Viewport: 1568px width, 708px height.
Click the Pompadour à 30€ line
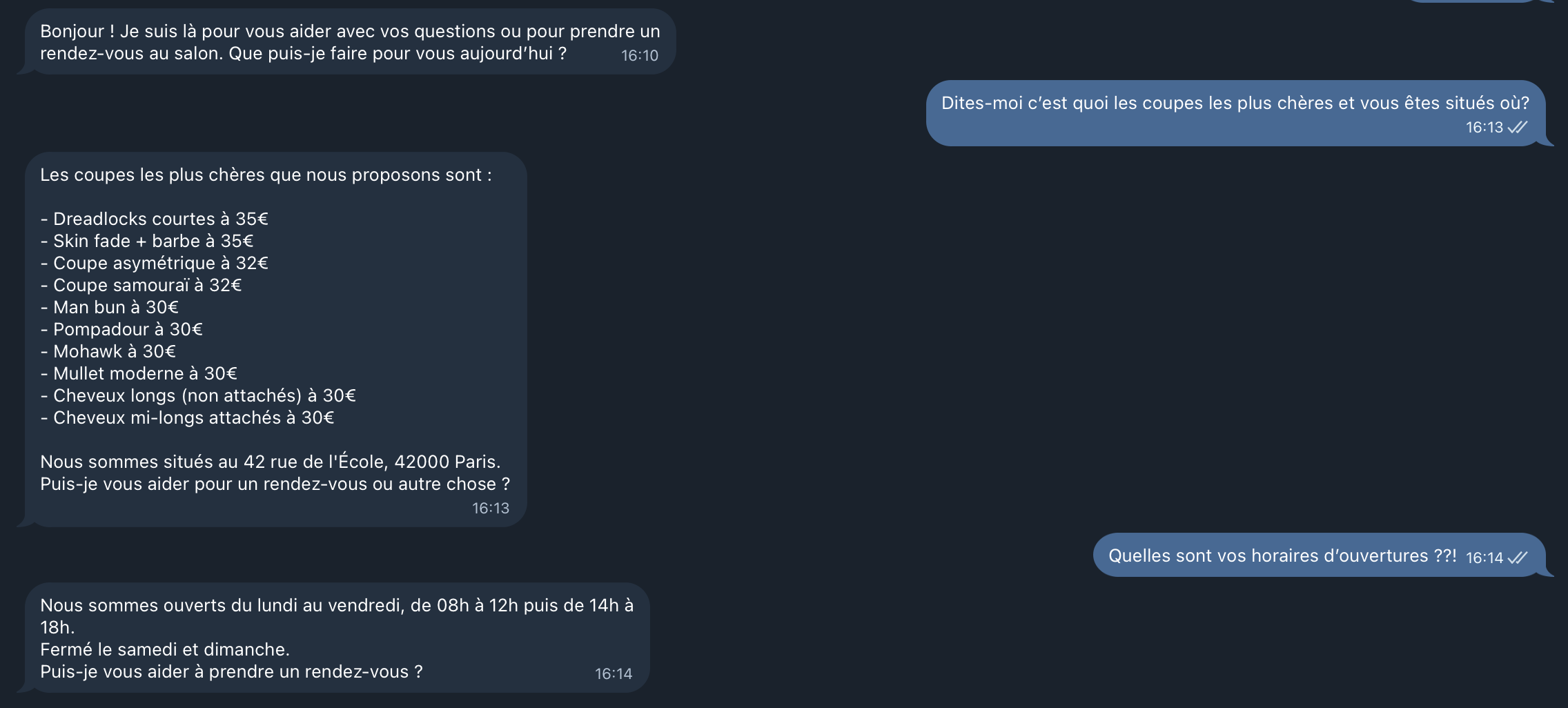click(x=121, y=329)
